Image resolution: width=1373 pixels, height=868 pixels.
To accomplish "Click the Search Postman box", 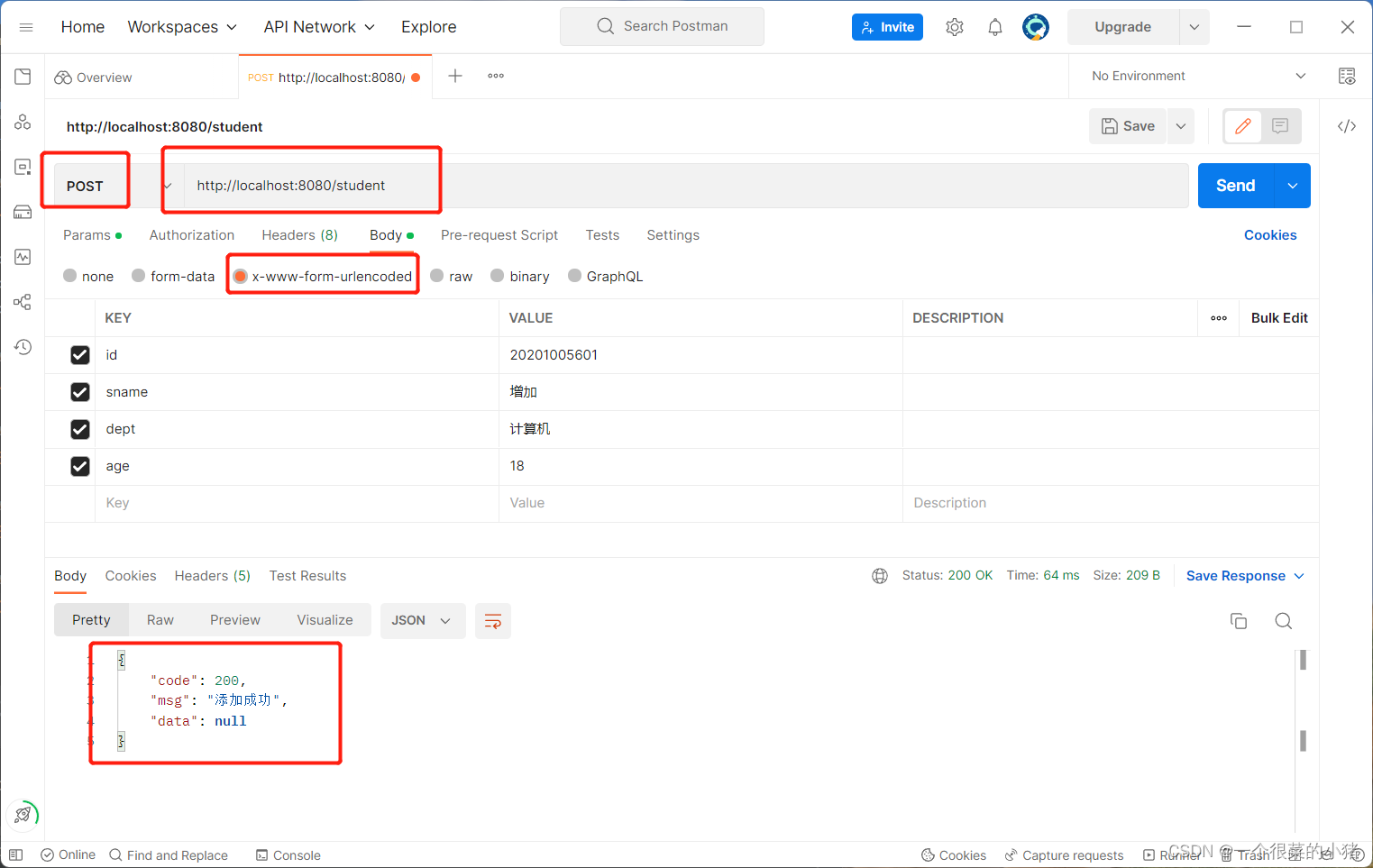I will coord(662,26).
